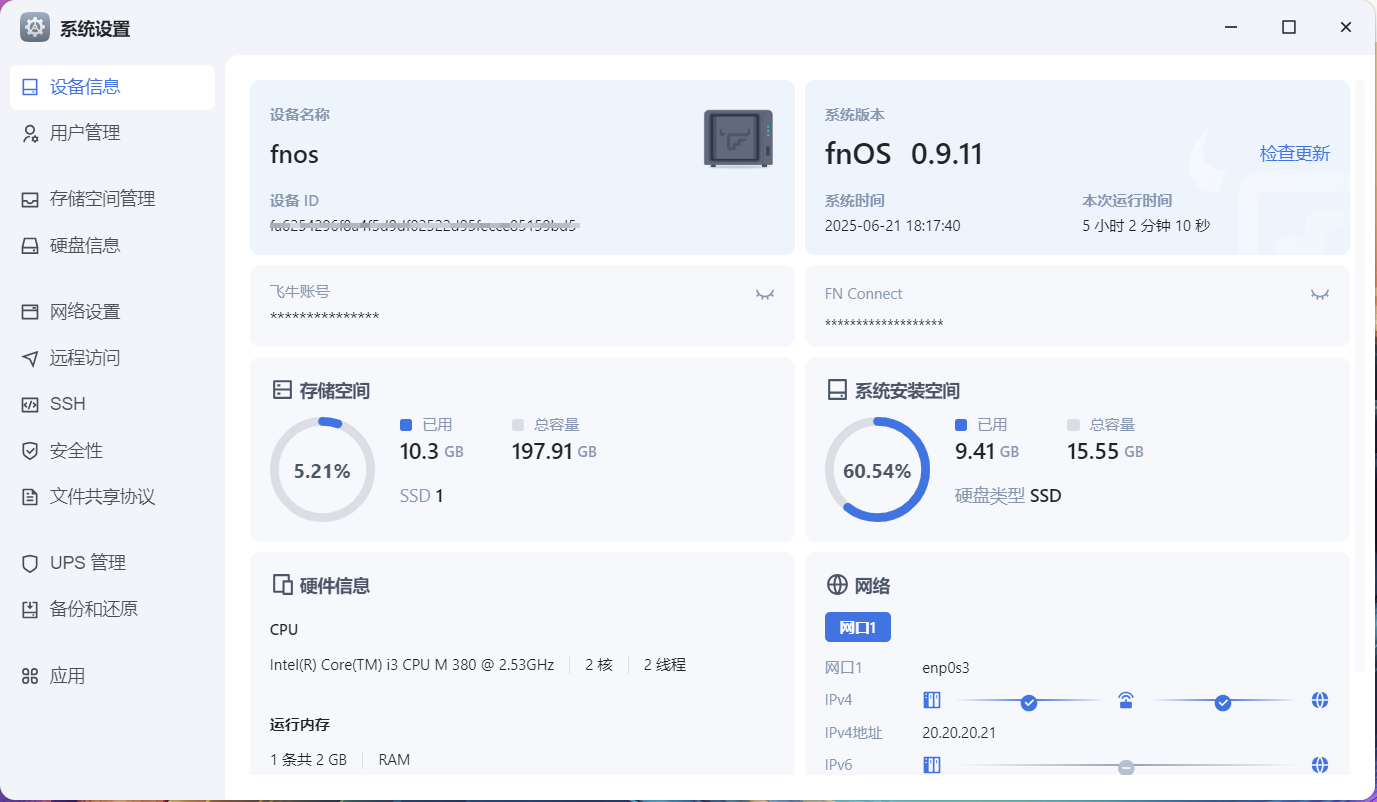1377x802 pixels.
Task: Click second IPv4 connection check mark
Action: tap(1223, 703)
